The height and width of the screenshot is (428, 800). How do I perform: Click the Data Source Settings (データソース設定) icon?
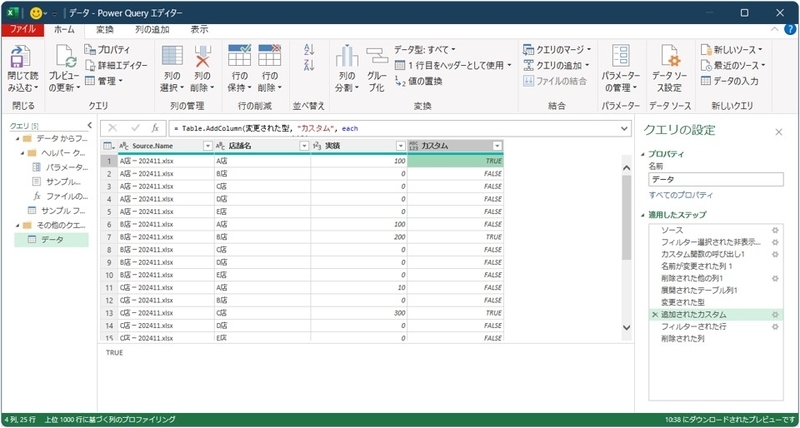pyautogui.click(x=669, y=56)
